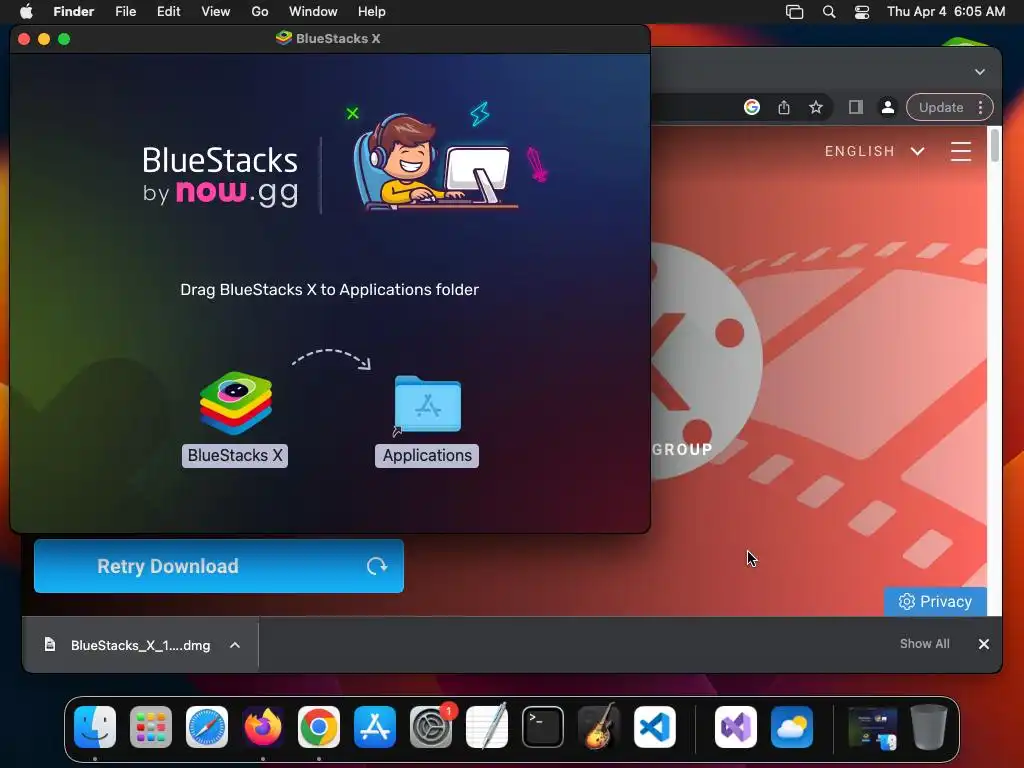
Task: Click the page scrollbar in Chrome
Action: (995, 145)
